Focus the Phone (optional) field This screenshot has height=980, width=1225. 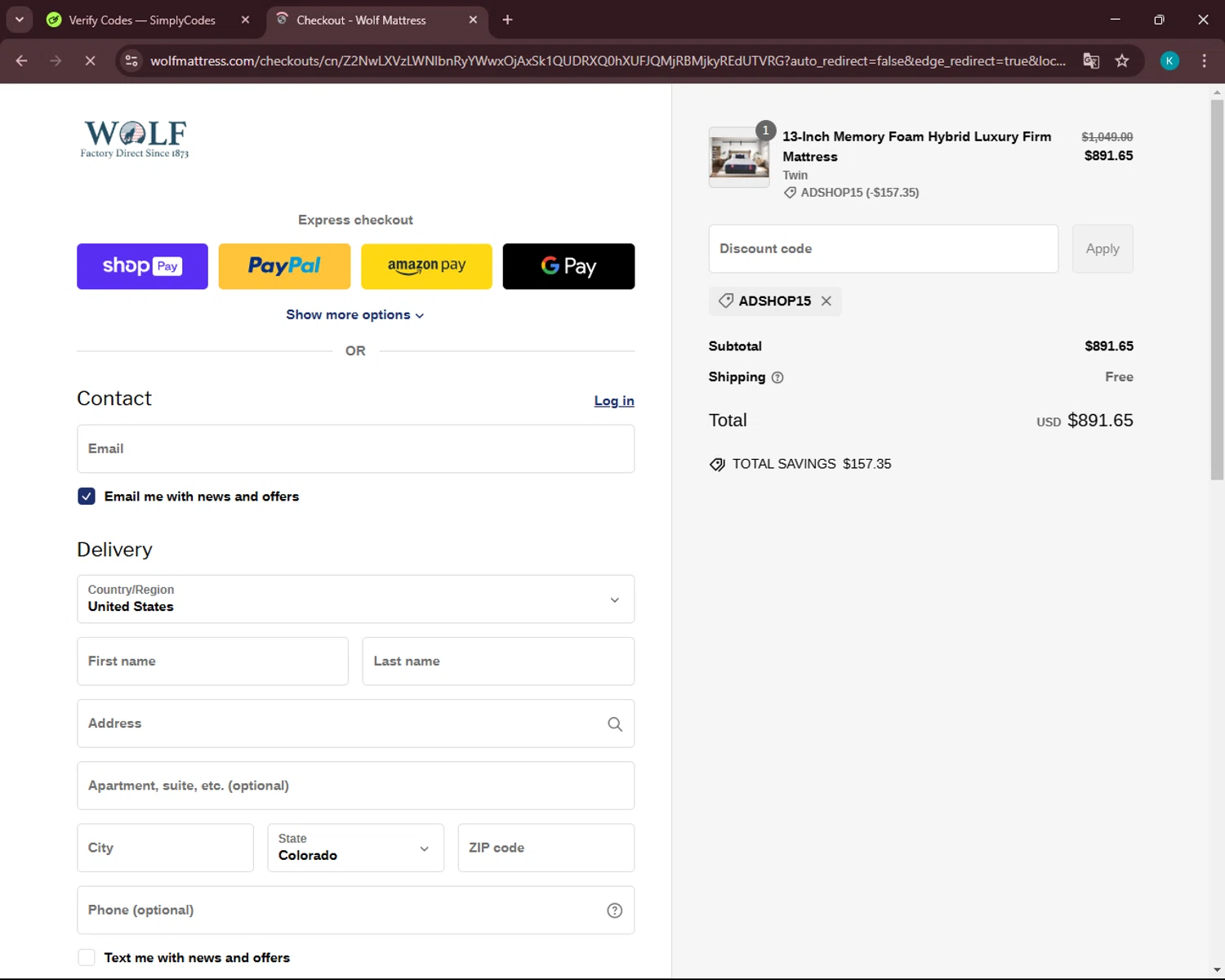(x=355, y=910)
